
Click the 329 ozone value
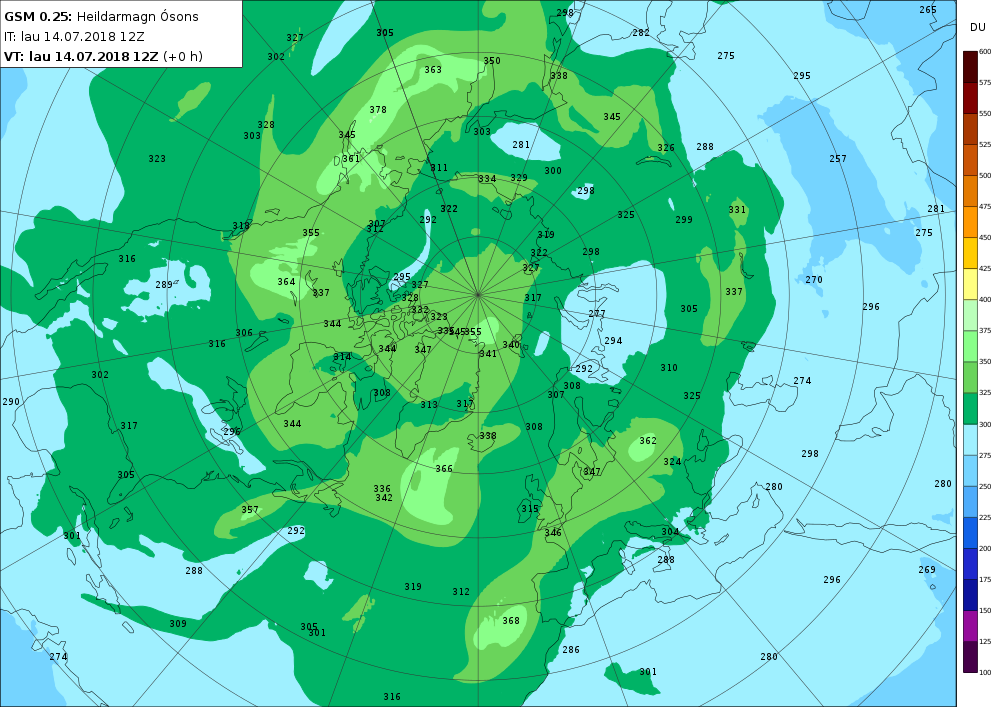click(x=519, y=177)
